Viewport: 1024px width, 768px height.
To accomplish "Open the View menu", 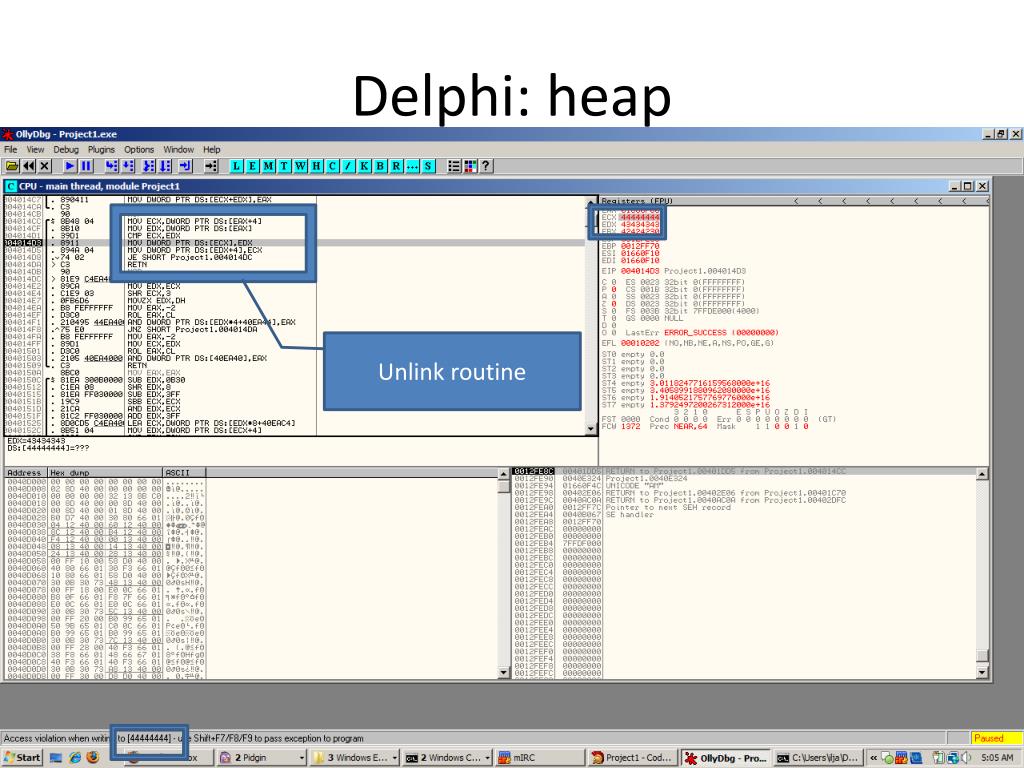I will pyautogui.click(x=35, y=150).
